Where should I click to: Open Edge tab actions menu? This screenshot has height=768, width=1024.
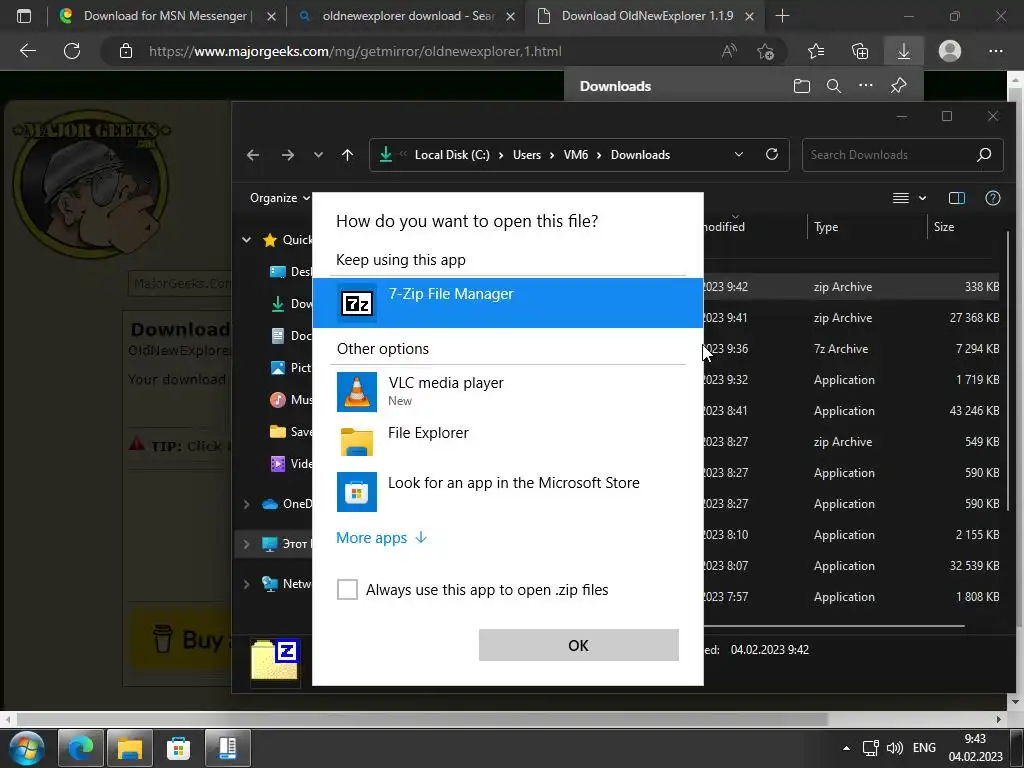(24, 16)
